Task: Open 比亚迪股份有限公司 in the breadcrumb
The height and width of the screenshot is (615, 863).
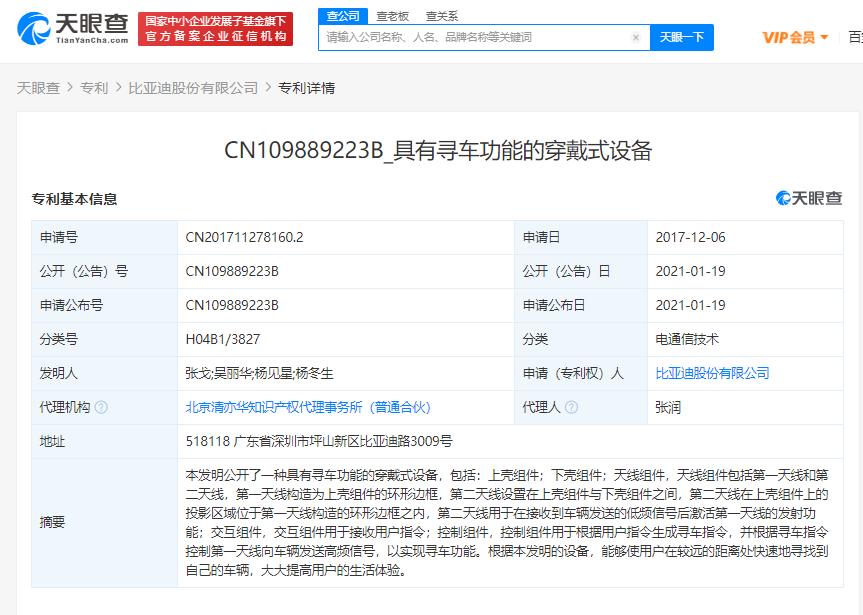Action: [x=193, y=88]
